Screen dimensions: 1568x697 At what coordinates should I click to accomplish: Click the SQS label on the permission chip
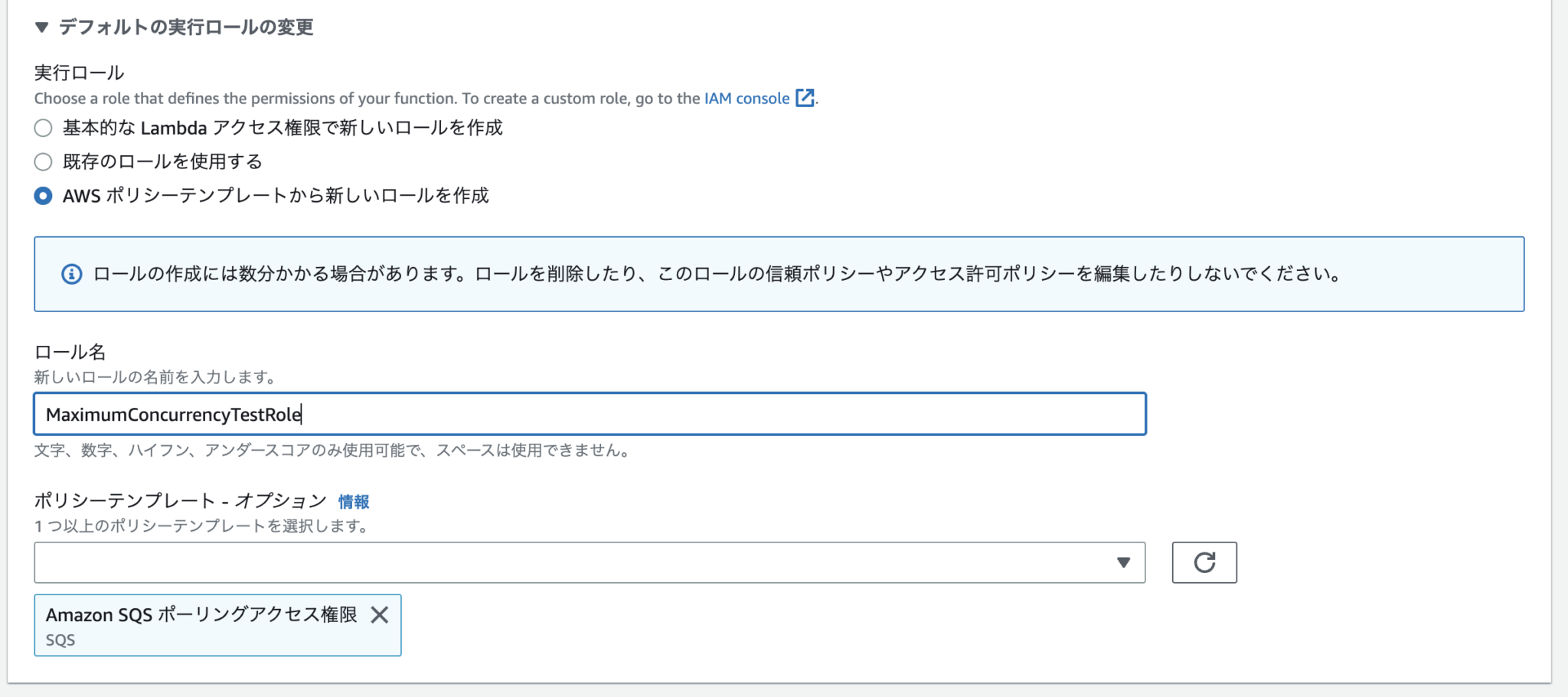pyautogui.click(x=60, y=640)
